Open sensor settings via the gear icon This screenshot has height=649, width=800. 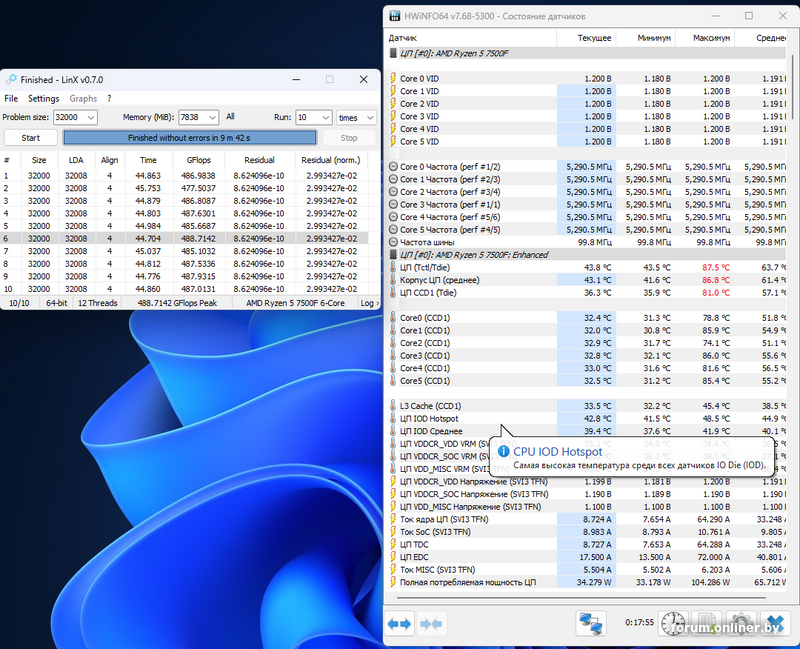(739, 624)
